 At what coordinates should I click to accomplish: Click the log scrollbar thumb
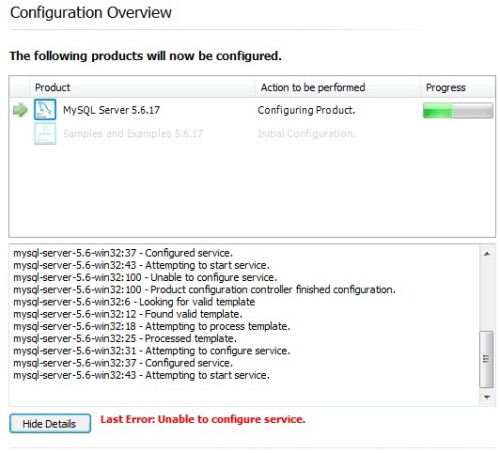(x=487, y=359)
